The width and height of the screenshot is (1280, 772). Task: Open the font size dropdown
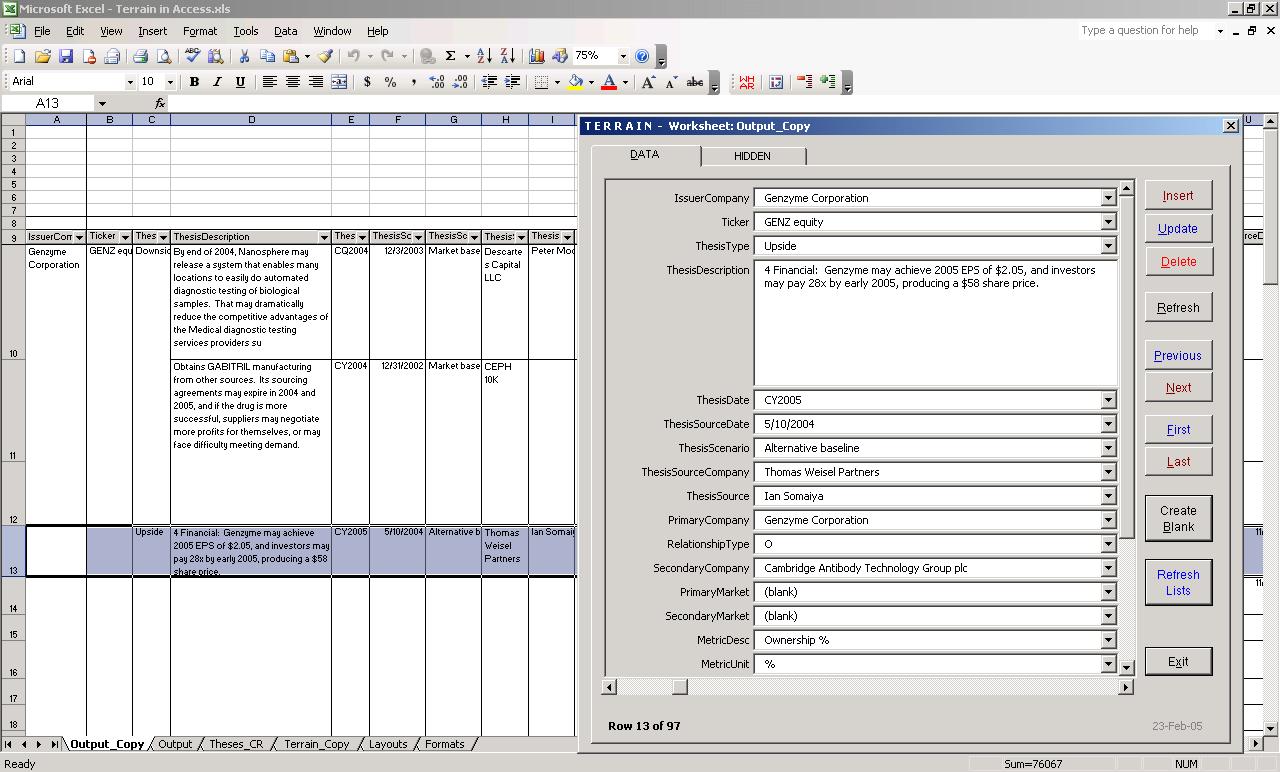point(170,82)
